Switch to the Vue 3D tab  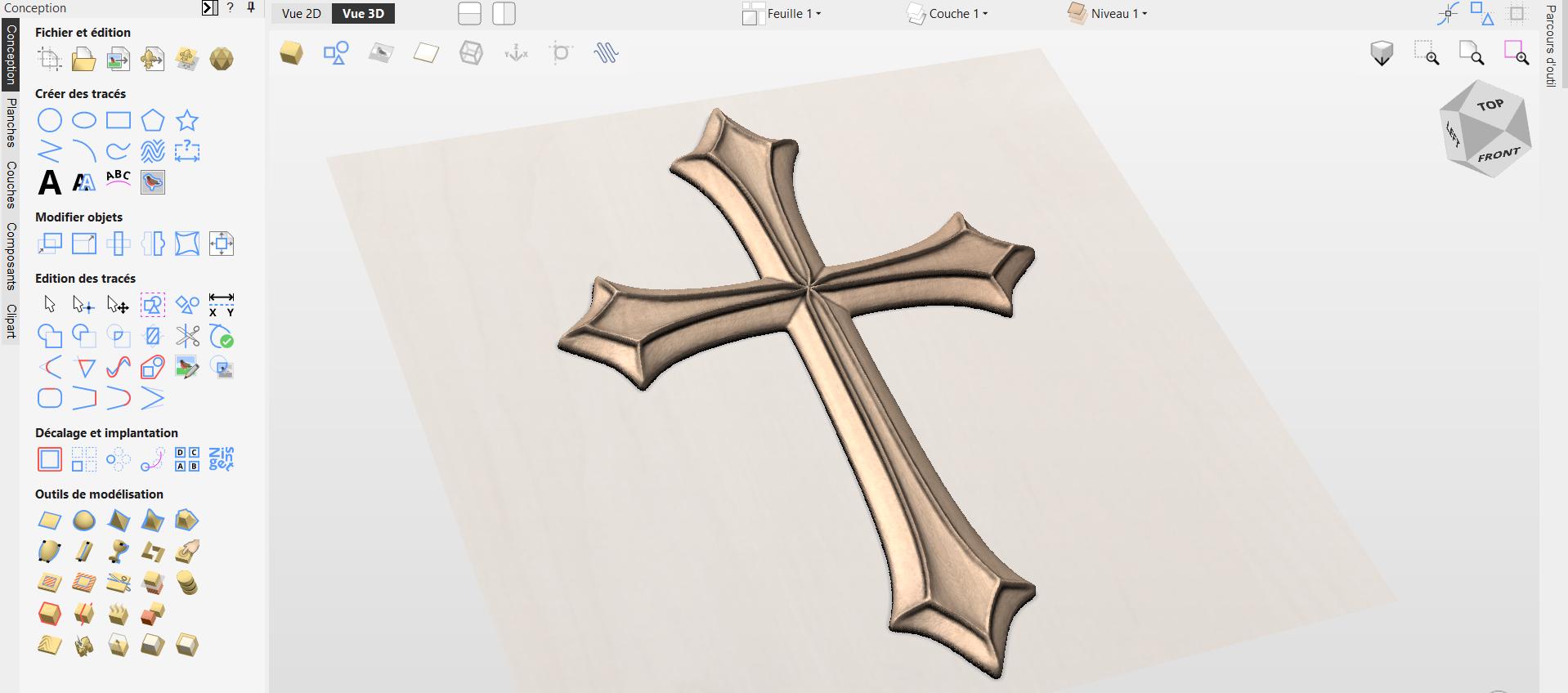(x=363, y=14)
